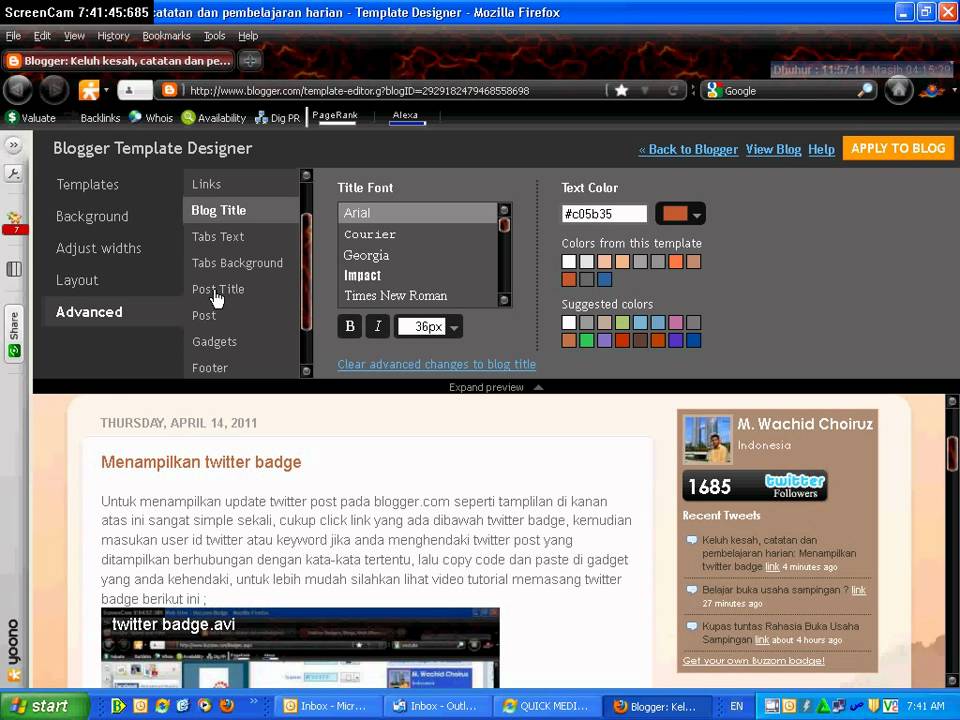
Task: Select the Blogger: Keluh kesah browser tab
Action: point(119,61)
